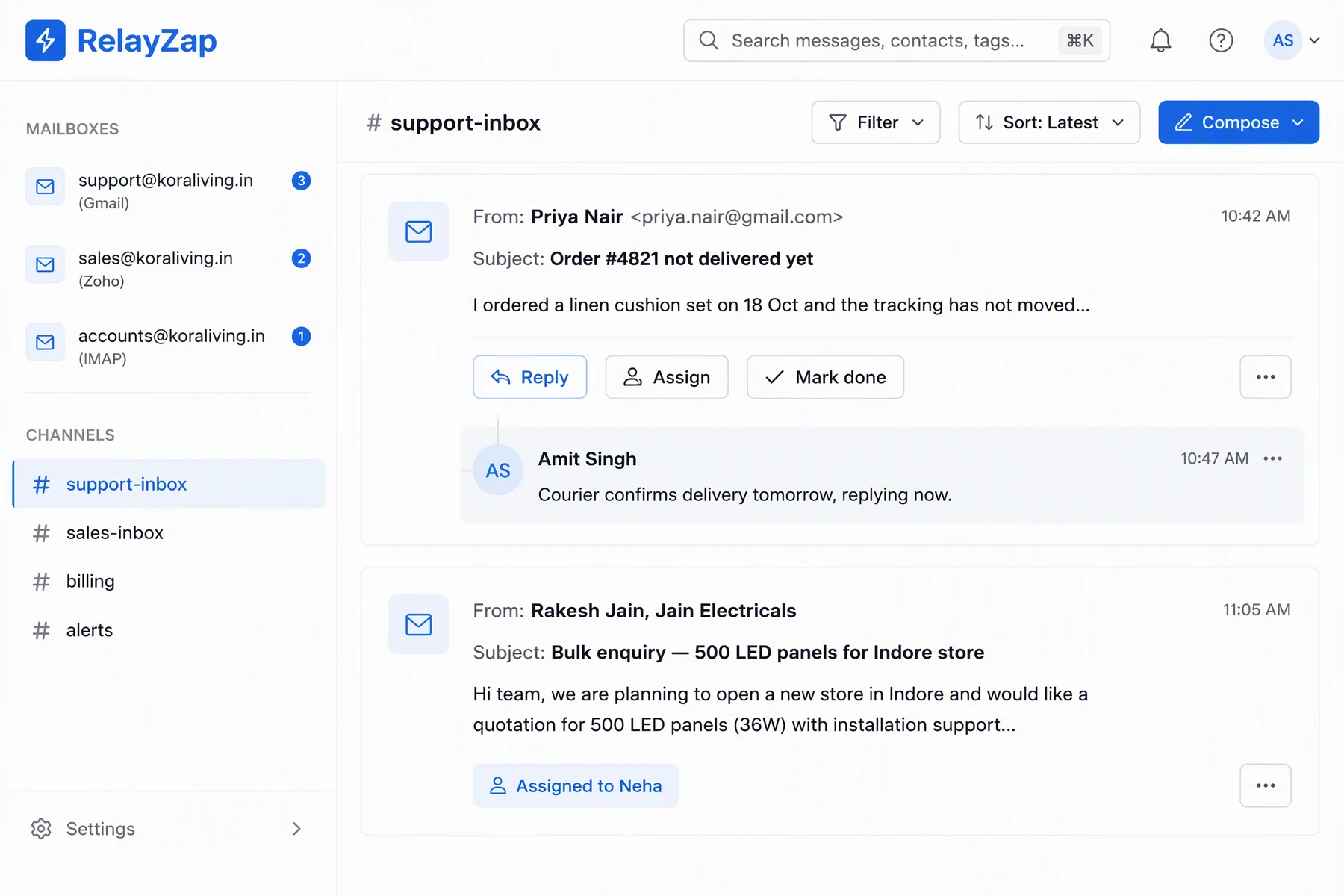
Task: Open Settings in the sidebar
Action: click(x=169, y=829)
